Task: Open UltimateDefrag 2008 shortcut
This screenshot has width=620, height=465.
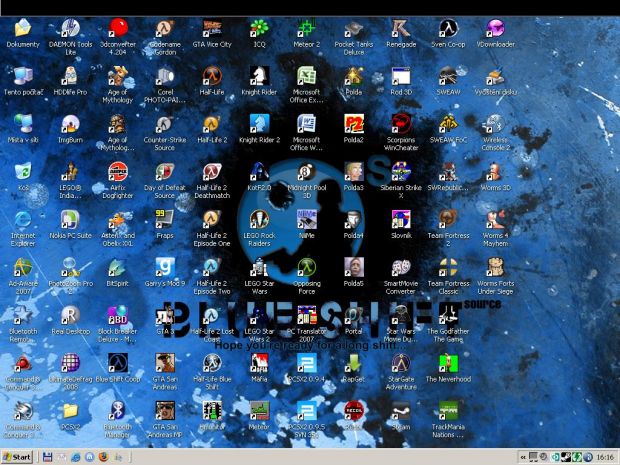Action: pyautogui.click(x=70, y=363)
